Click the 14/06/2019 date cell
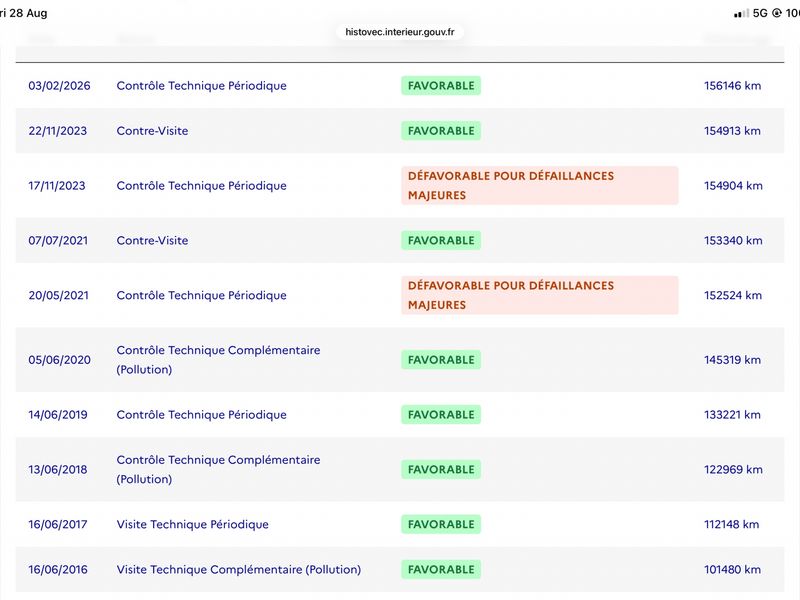Image resolution: width=800 pixels, height=600 pixels. point(58,415)
